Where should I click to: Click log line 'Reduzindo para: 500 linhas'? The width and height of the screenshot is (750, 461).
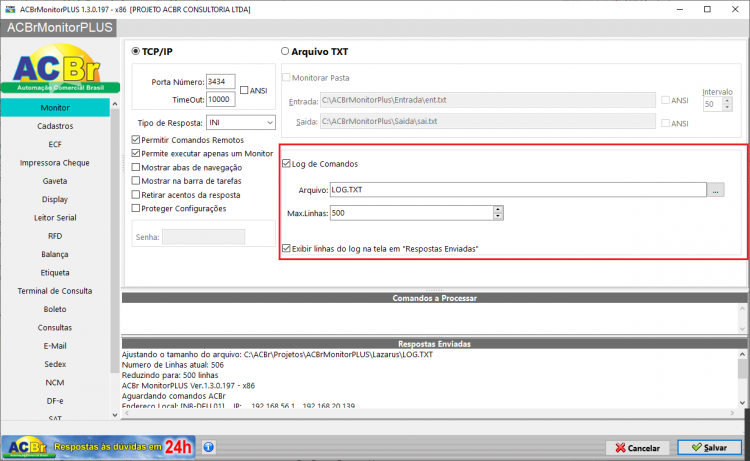170,375
